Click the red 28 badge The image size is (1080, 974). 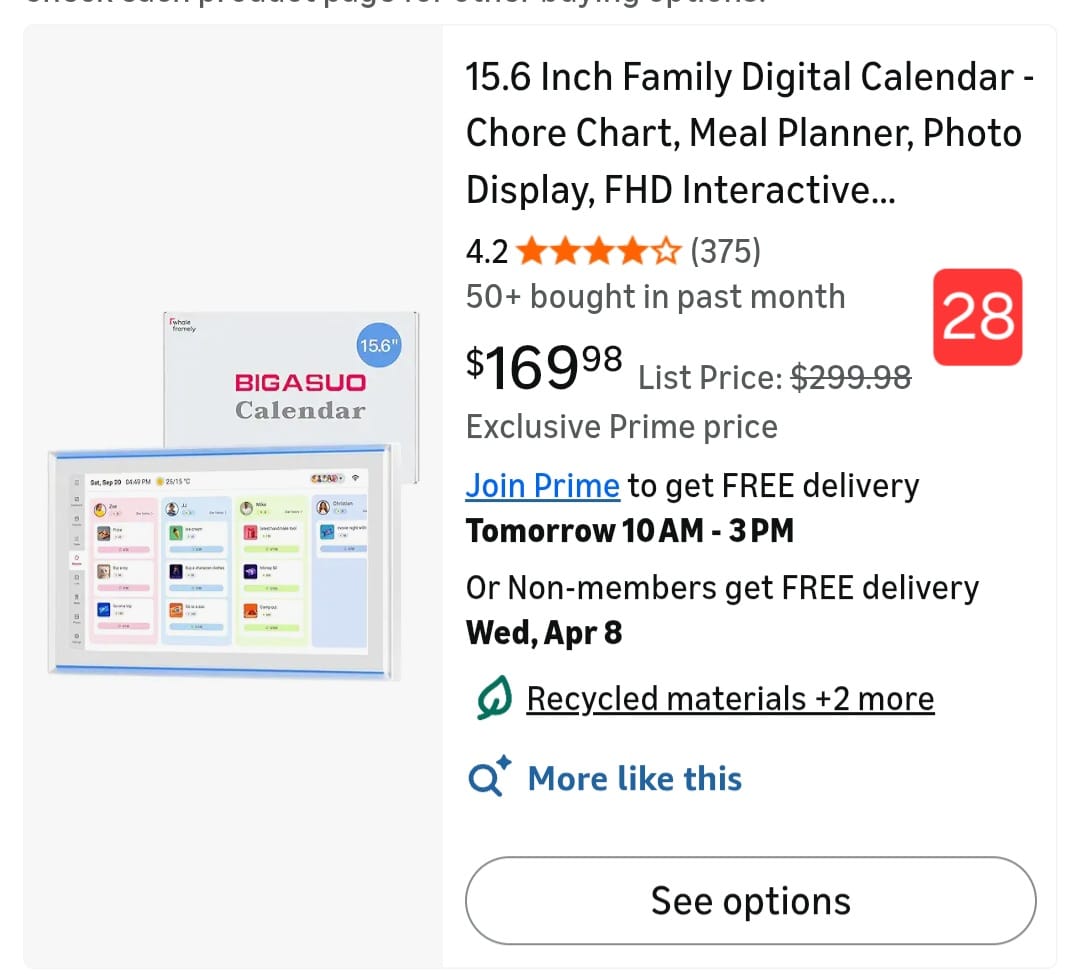coord(977,317)
